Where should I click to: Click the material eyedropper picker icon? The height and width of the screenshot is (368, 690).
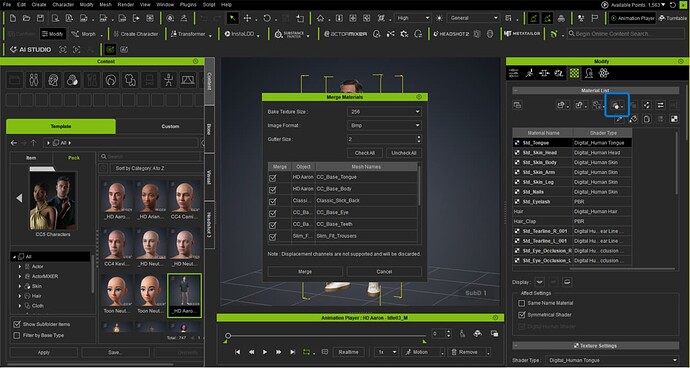[x=619, y=119]
